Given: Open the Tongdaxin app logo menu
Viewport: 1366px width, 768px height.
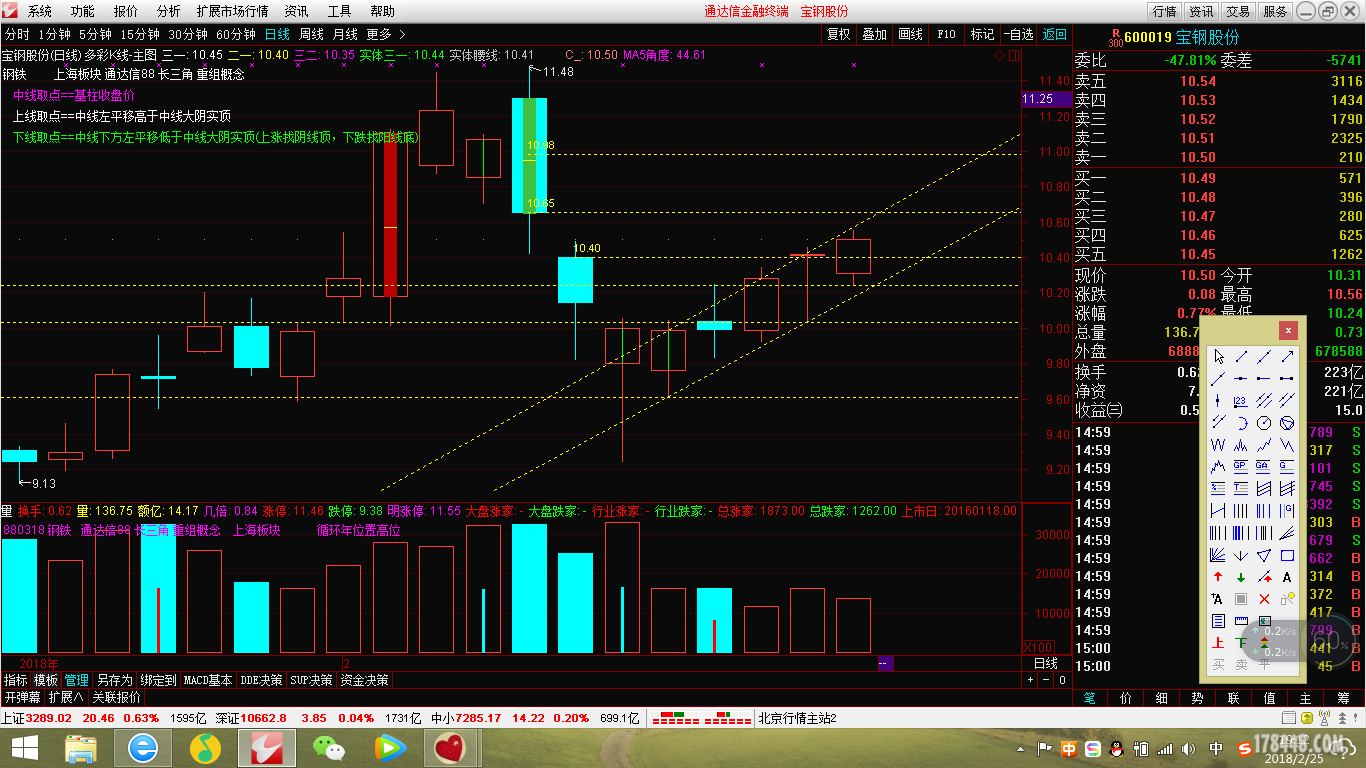Looking at the screenshot, I should coord(8,11).
